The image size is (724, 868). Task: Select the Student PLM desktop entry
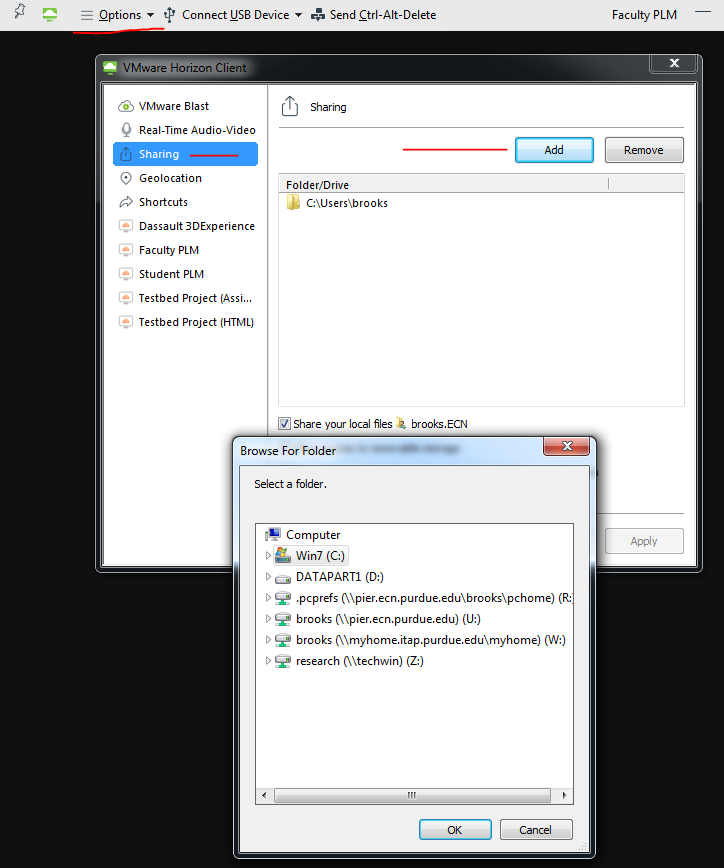click(171, 274)
